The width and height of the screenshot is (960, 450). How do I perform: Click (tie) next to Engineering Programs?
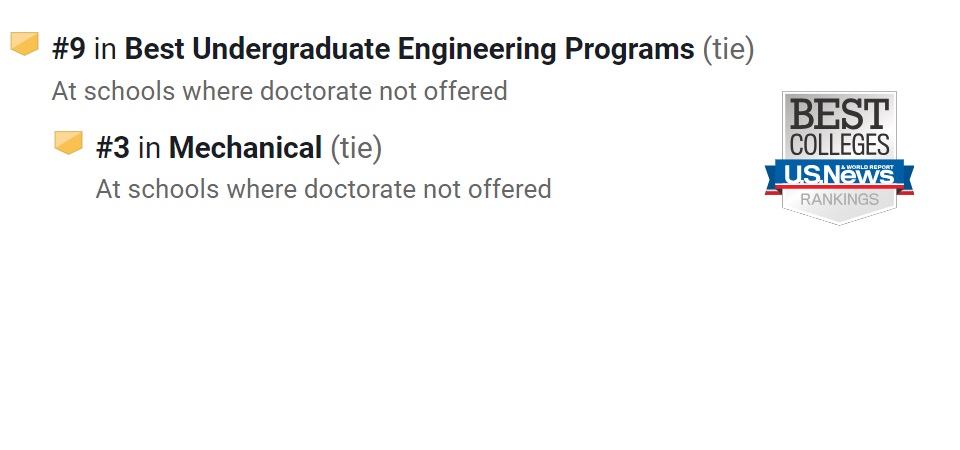(728, 49)
